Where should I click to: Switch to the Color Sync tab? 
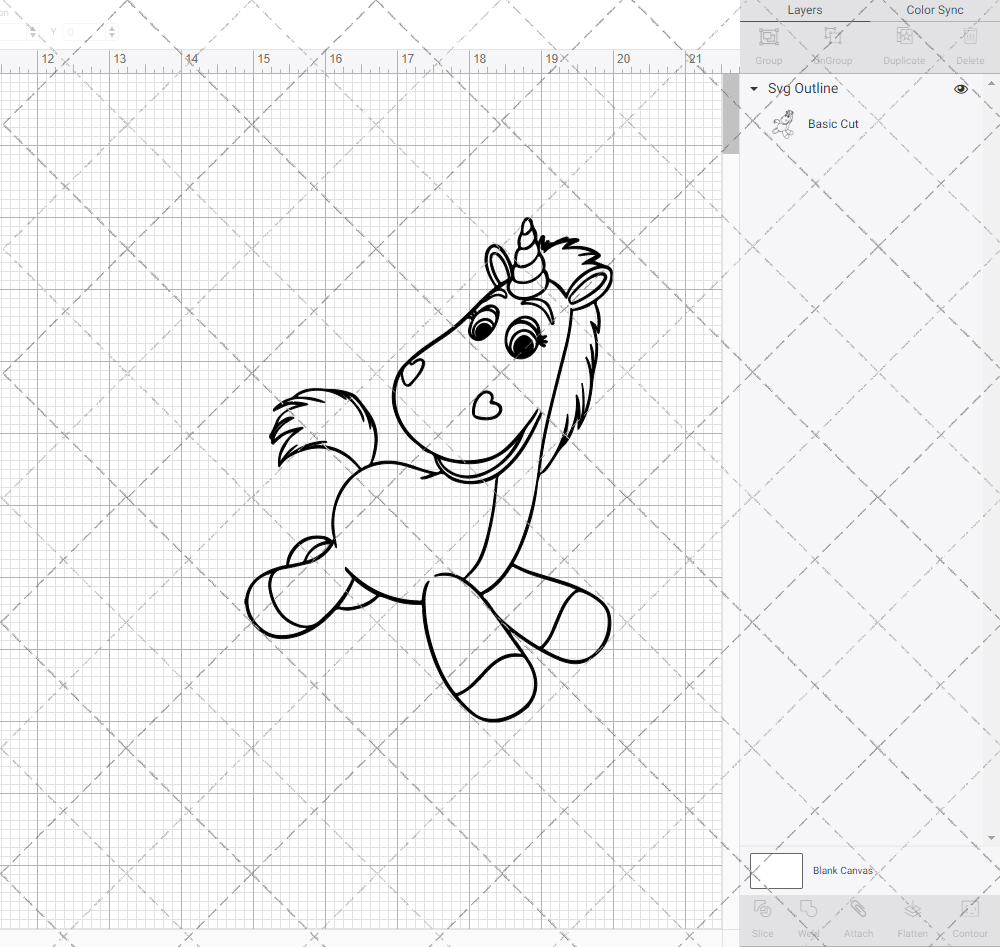[934, 10]
